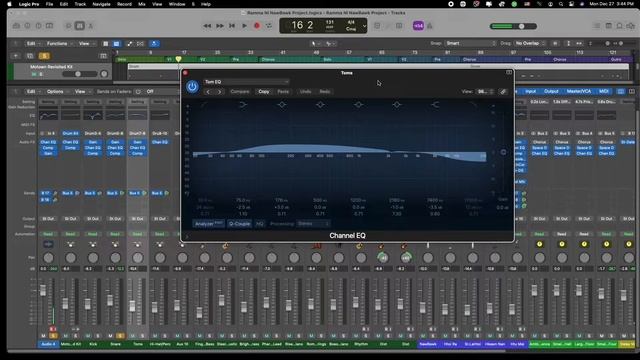640x360 pixels.
Task: Select the Input filter tab in the Mixer
Action: [x=530, y=91]
